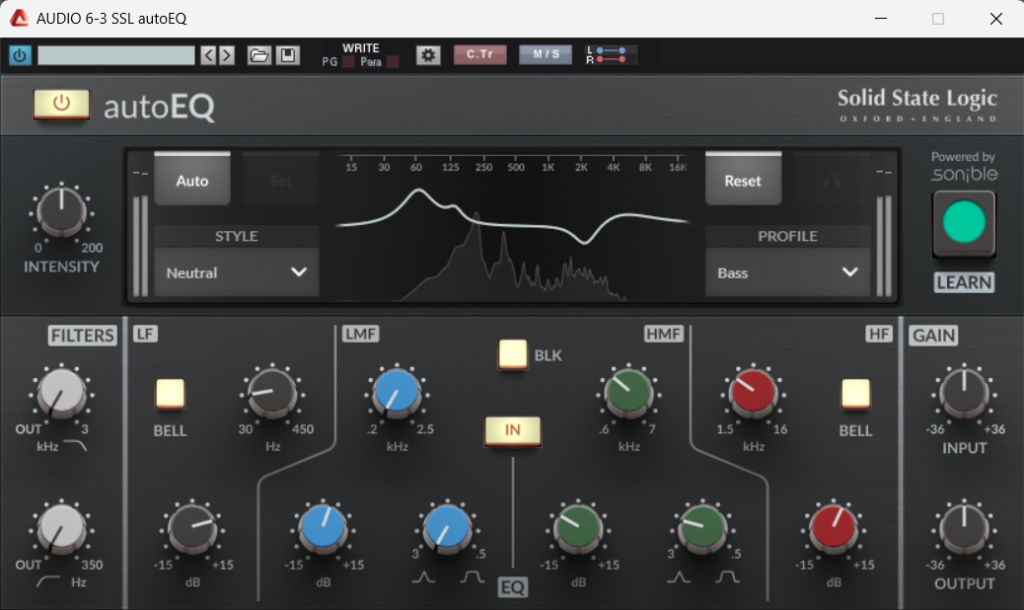The image size is (1024, 610).
Task: Open the load preset folder icon
Action: click(259, 55)
